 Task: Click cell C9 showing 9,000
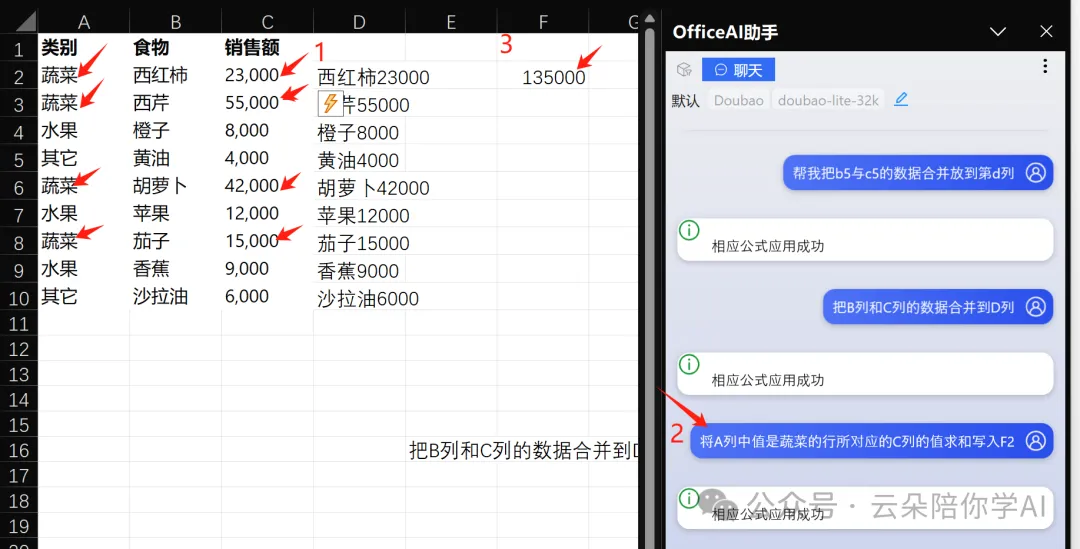pyautogui.click(x=267, y=269)
